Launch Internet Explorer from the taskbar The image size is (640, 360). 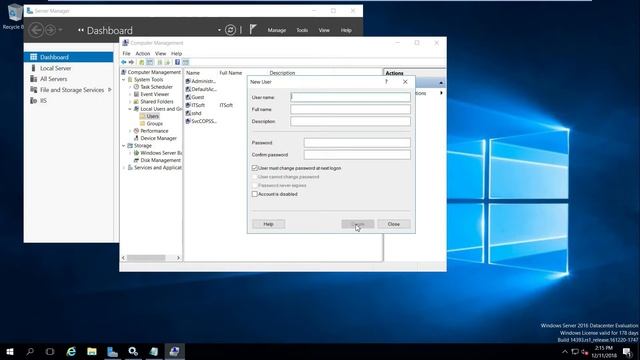coord(71,351)
